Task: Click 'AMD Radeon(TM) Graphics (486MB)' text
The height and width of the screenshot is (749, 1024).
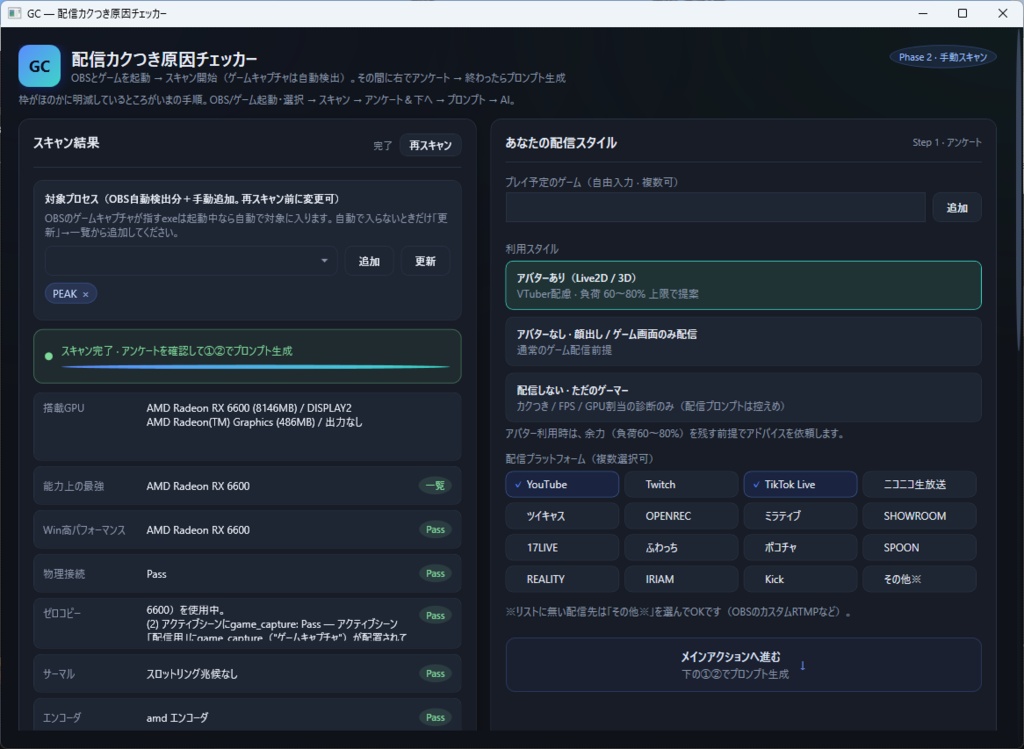Action: tap(231, 422)
